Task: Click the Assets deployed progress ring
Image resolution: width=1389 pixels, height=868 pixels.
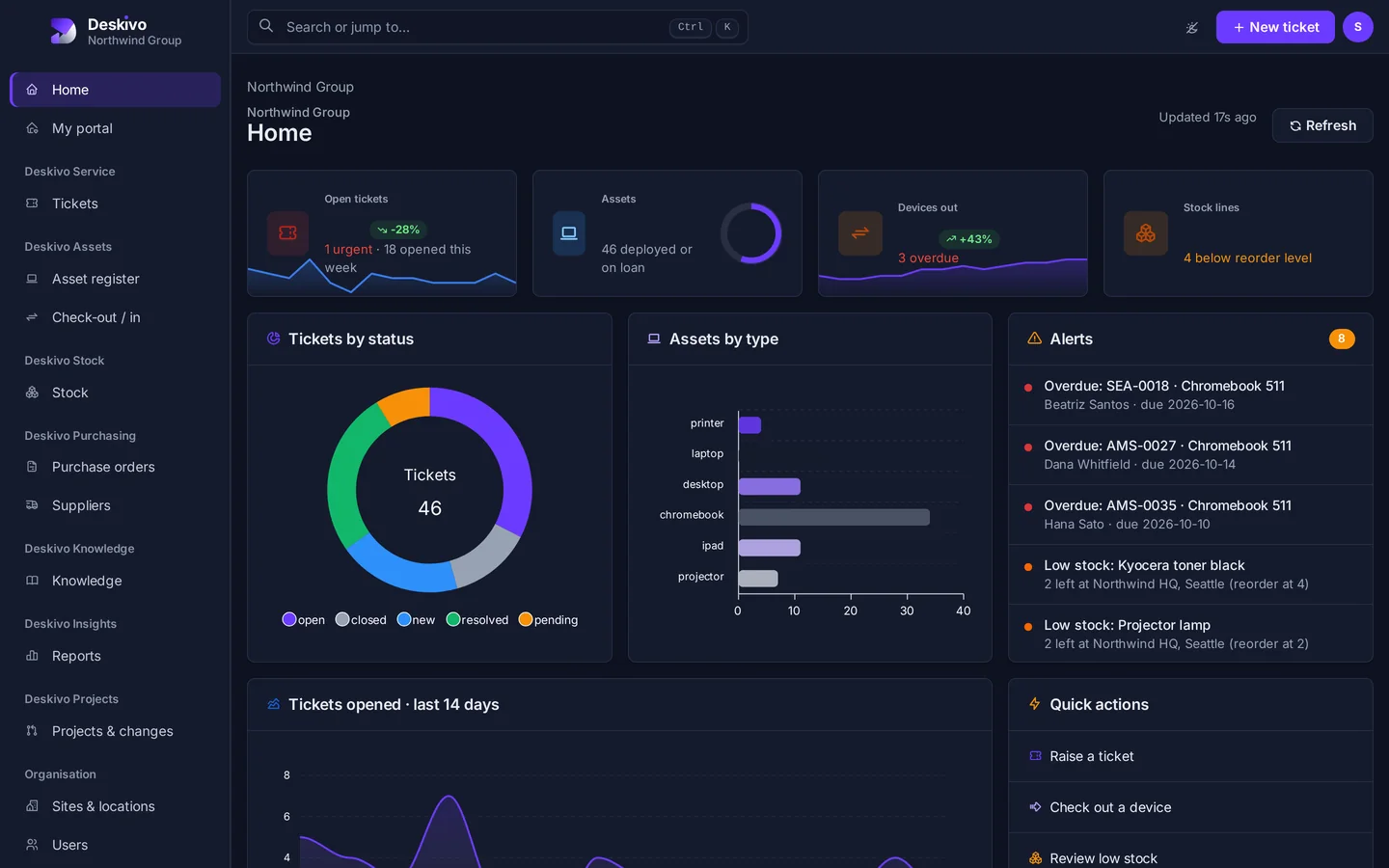Action: tap(751, 233)
